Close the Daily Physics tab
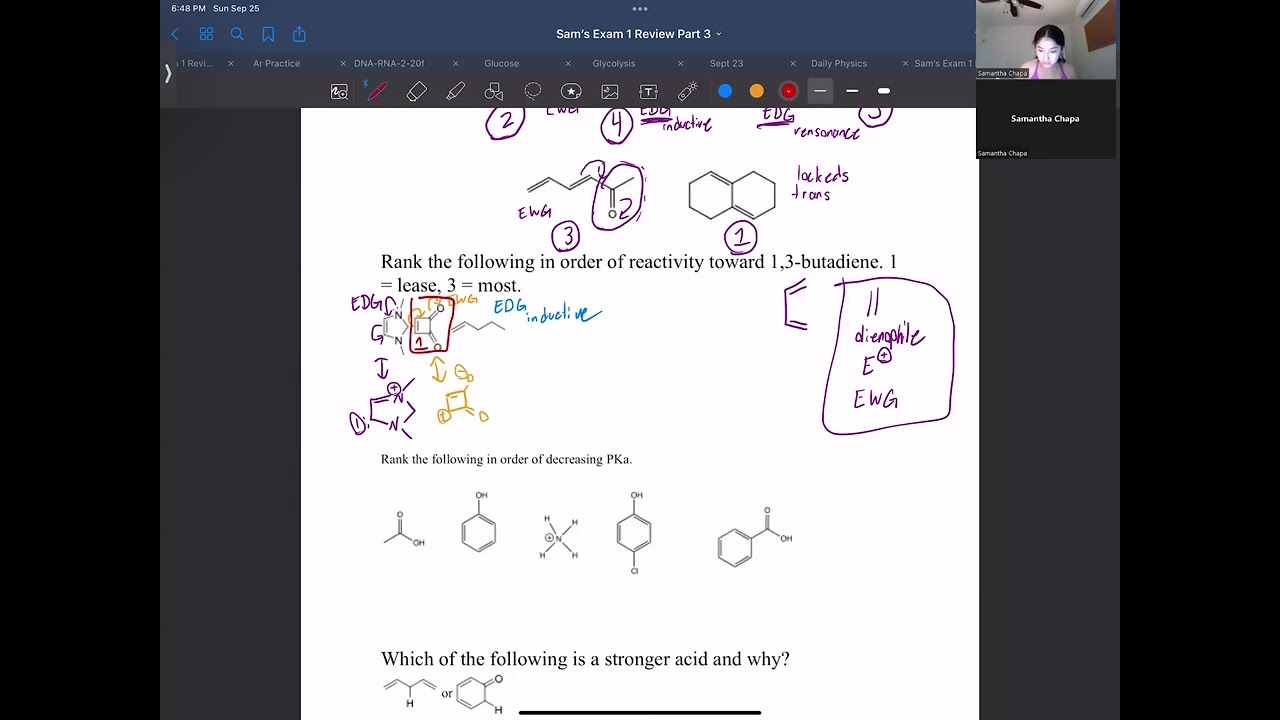Image resolution: width=1280 pixels, height=720 pixels. pos(793,63)
